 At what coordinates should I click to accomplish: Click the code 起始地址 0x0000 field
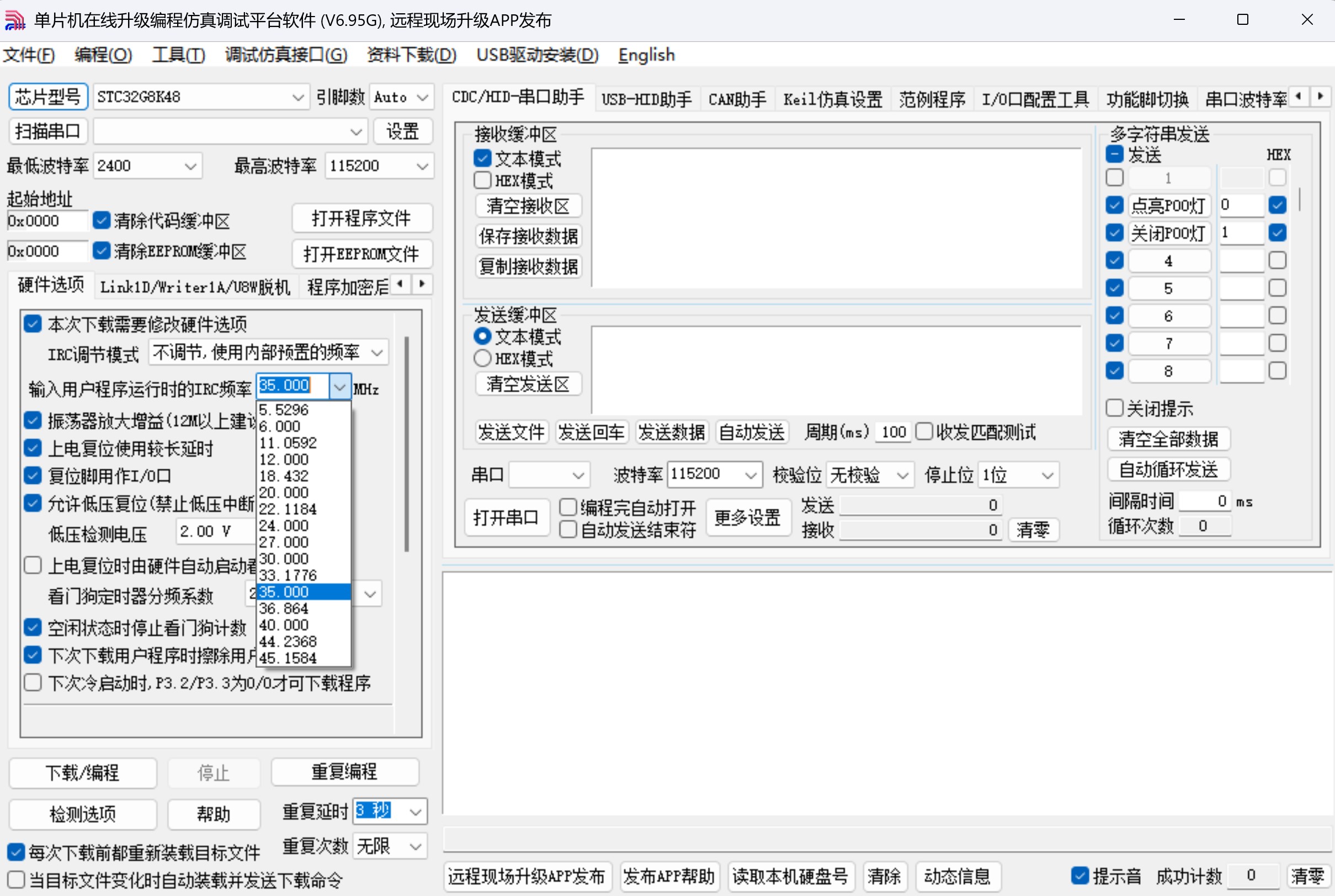pyautogui.click(x=47, y=221)
